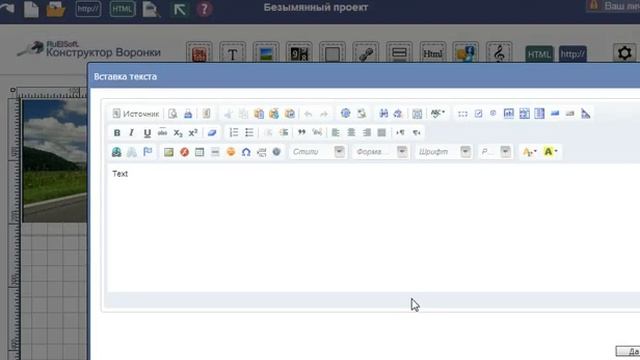Toggle Subscript formatting

(178, 133)
